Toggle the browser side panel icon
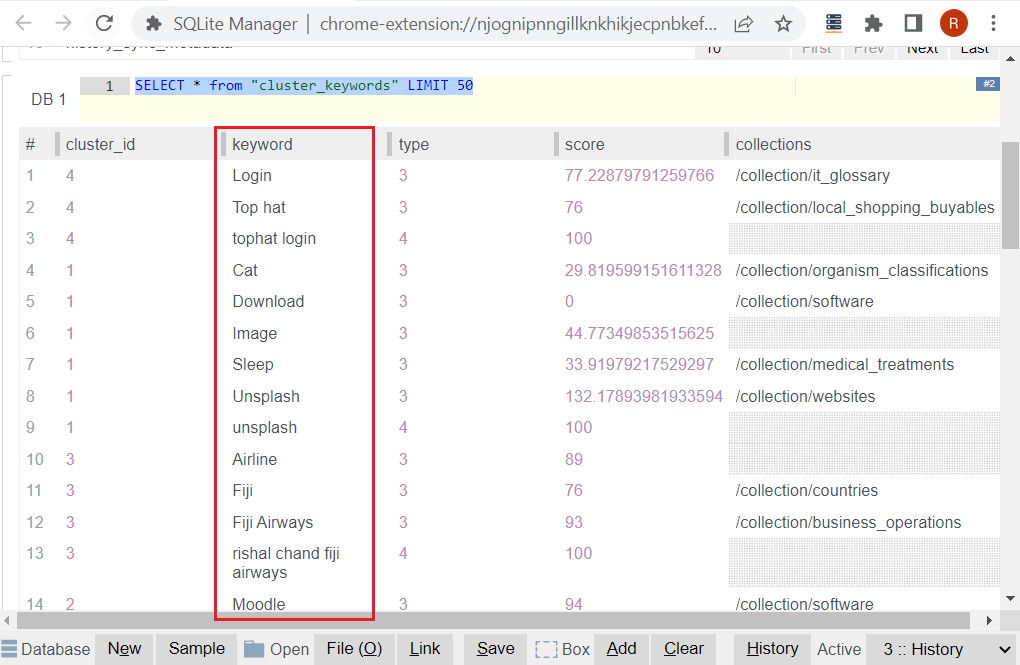The image size is (1020, 665). [x=913, y=23]
